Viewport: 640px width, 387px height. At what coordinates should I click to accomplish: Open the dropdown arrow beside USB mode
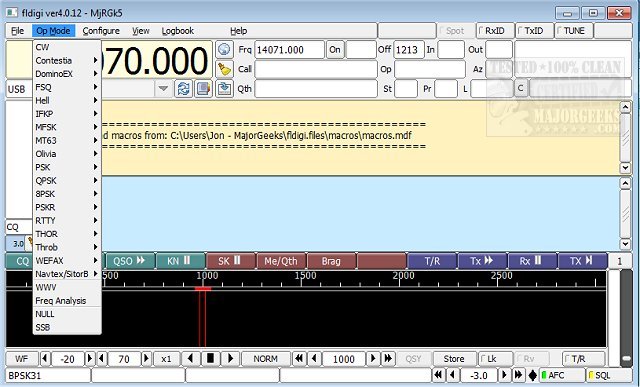163,89
